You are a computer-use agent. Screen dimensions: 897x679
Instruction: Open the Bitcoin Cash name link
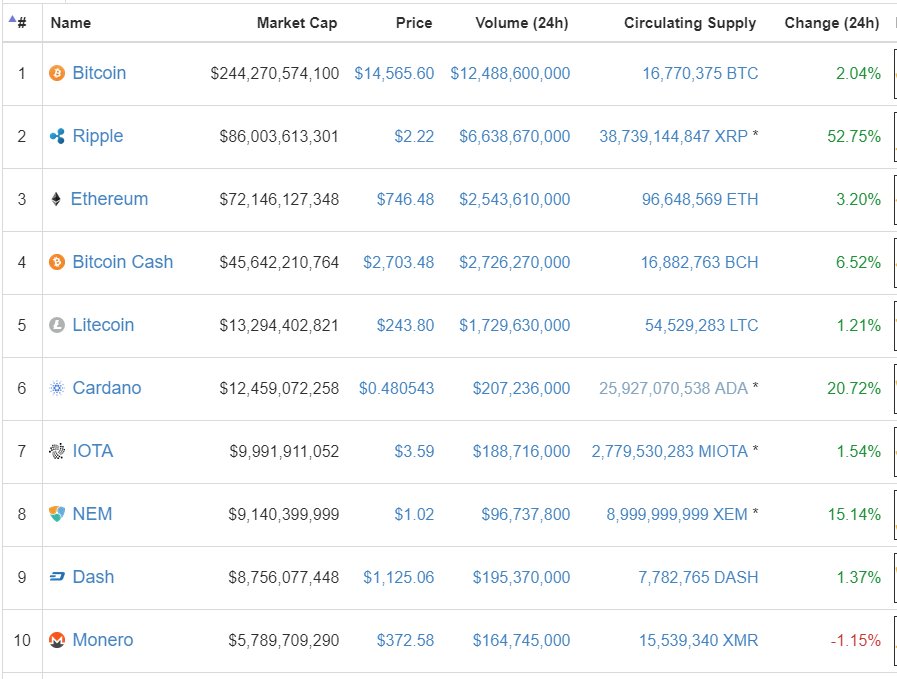coord(122,262)
